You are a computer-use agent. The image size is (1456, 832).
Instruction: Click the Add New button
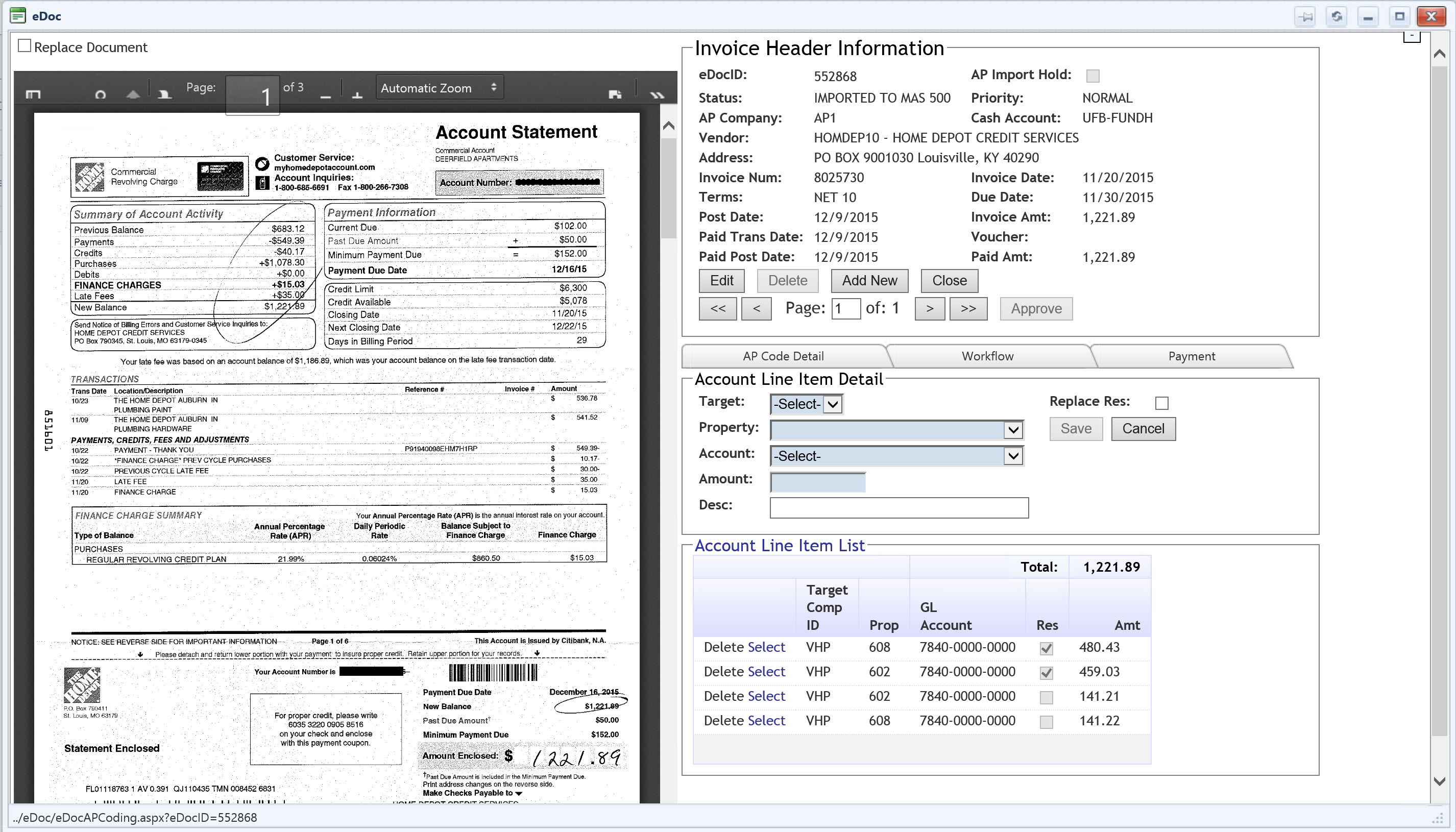(869, 281)
